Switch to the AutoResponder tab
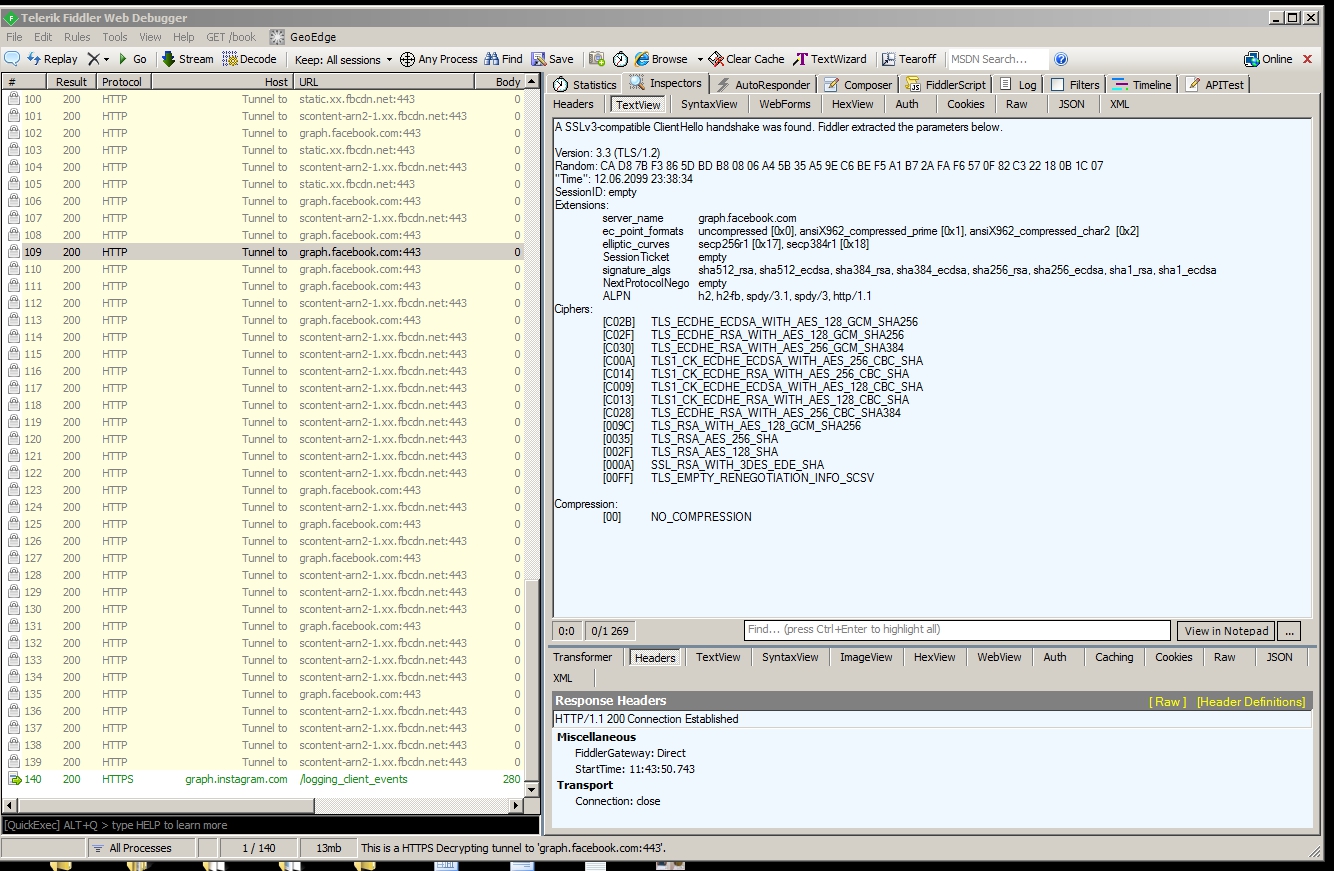Screen dimensions: 1334x871 [763, 85]
